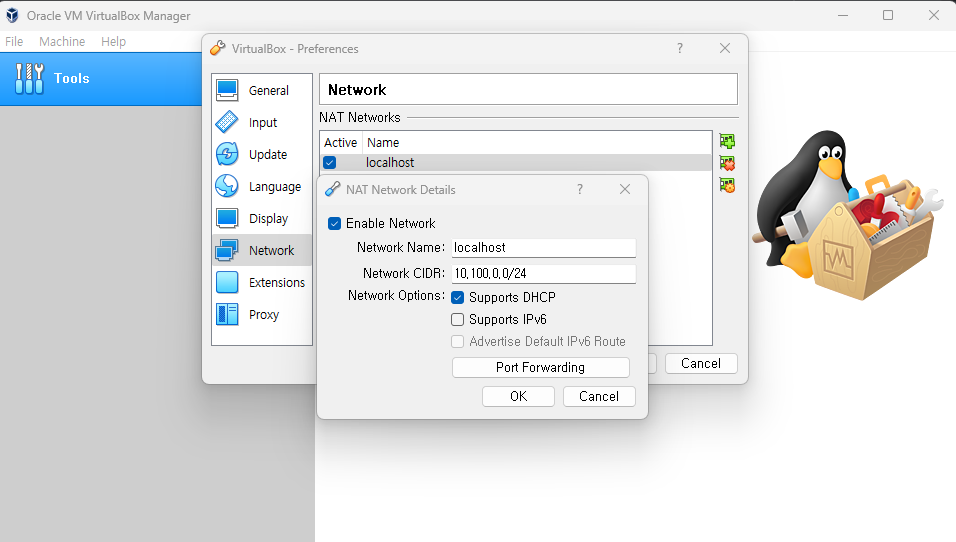
Task: Enable Supports IPv6 checkbox
Action: click(x=457, y=319)
